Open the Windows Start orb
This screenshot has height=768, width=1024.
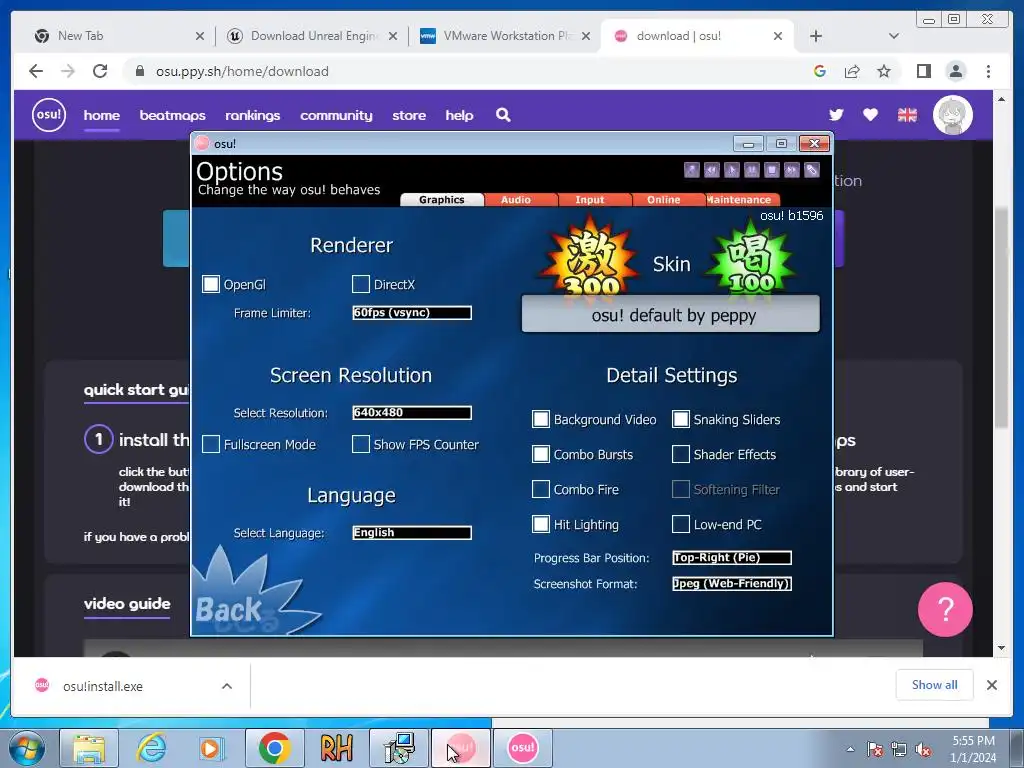[27, 748]
